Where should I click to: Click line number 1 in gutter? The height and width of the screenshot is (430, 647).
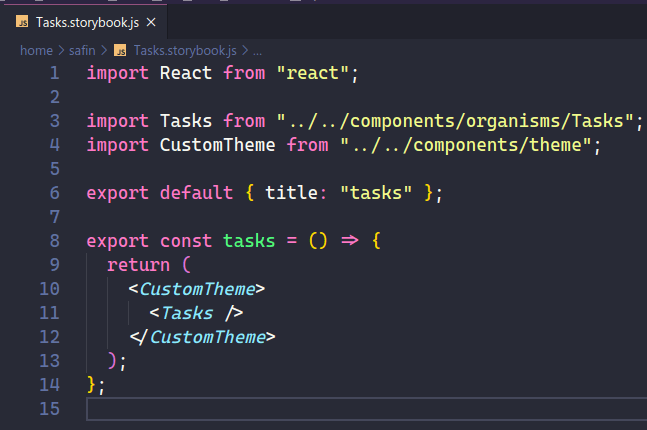click(x=54, y=73)
